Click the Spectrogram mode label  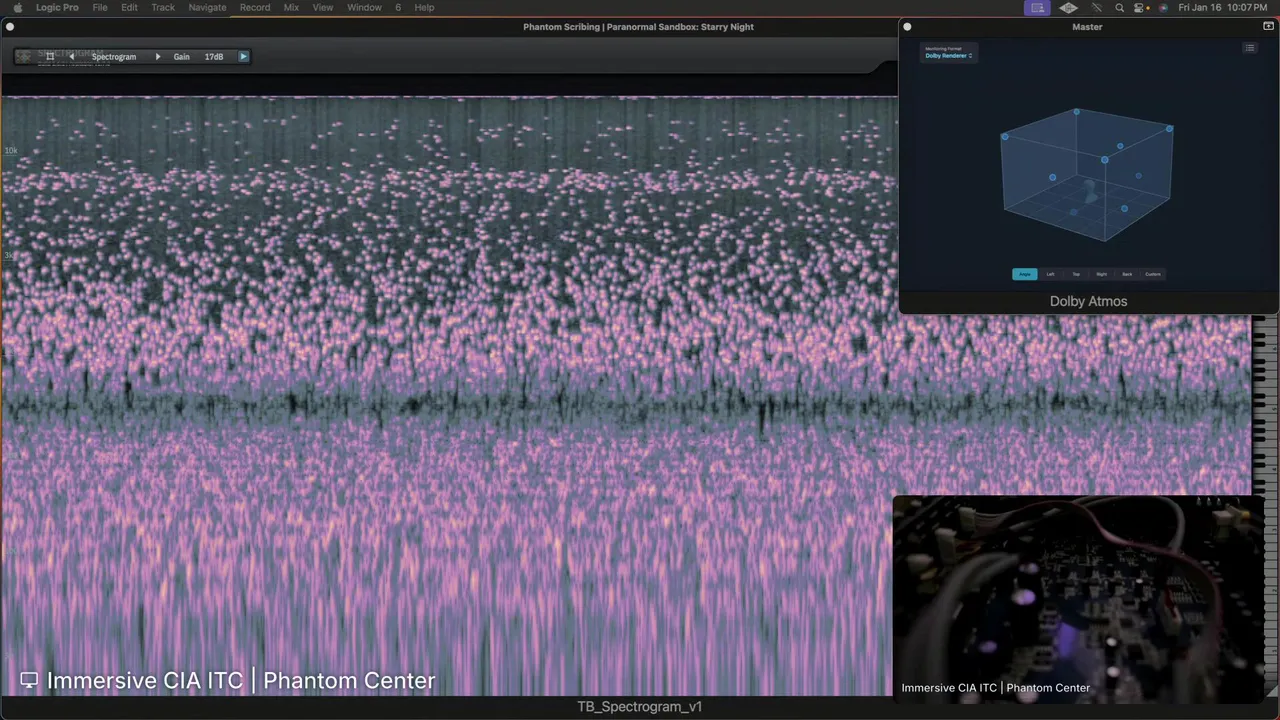[114, 57]
